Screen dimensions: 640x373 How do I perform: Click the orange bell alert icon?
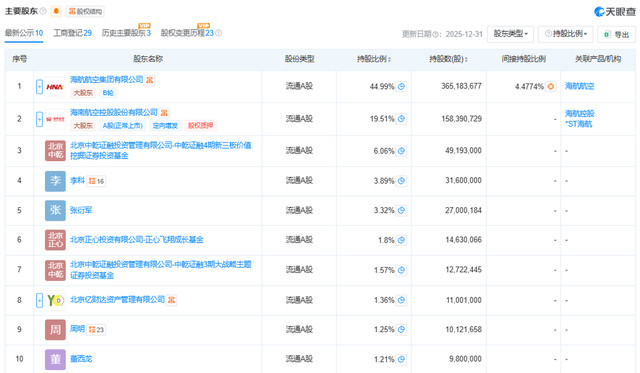(x=56, y=11)
